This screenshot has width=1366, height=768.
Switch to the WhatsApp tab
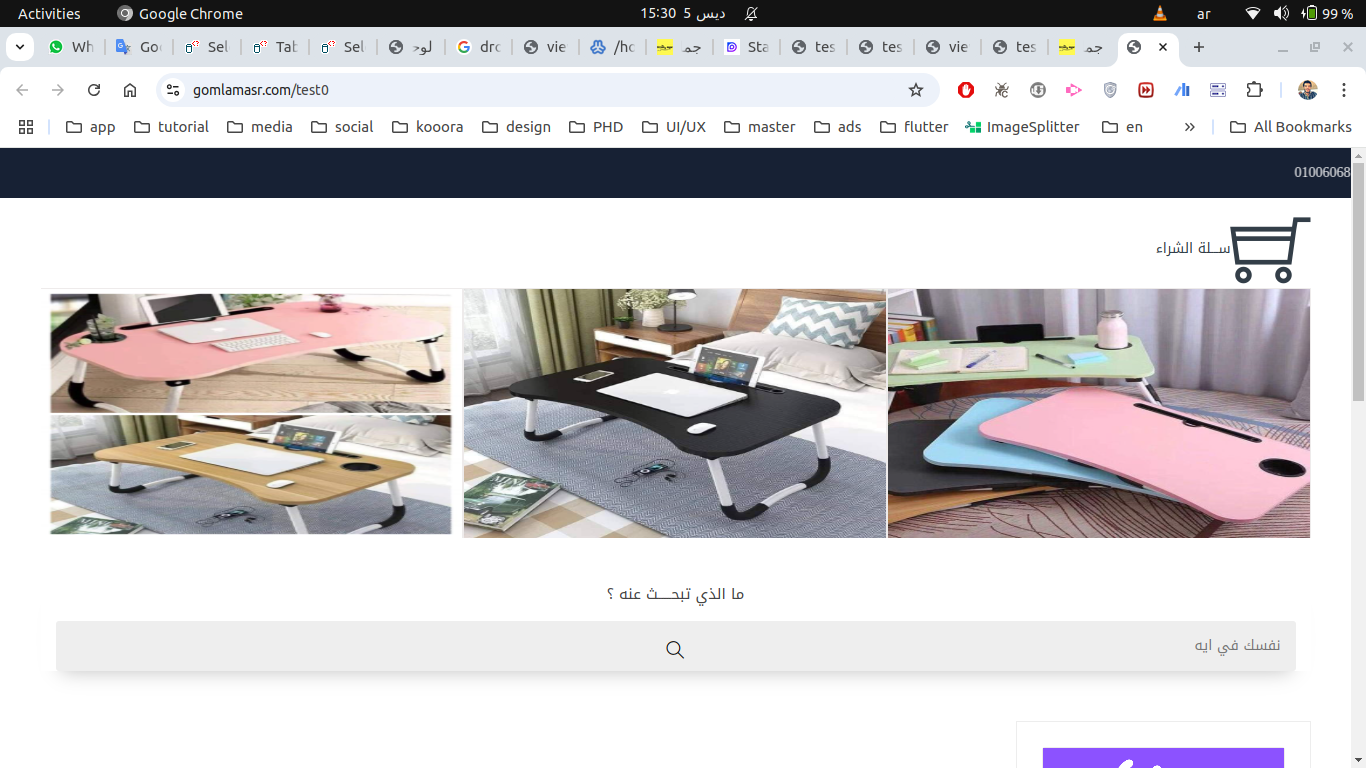coord(70,47)
